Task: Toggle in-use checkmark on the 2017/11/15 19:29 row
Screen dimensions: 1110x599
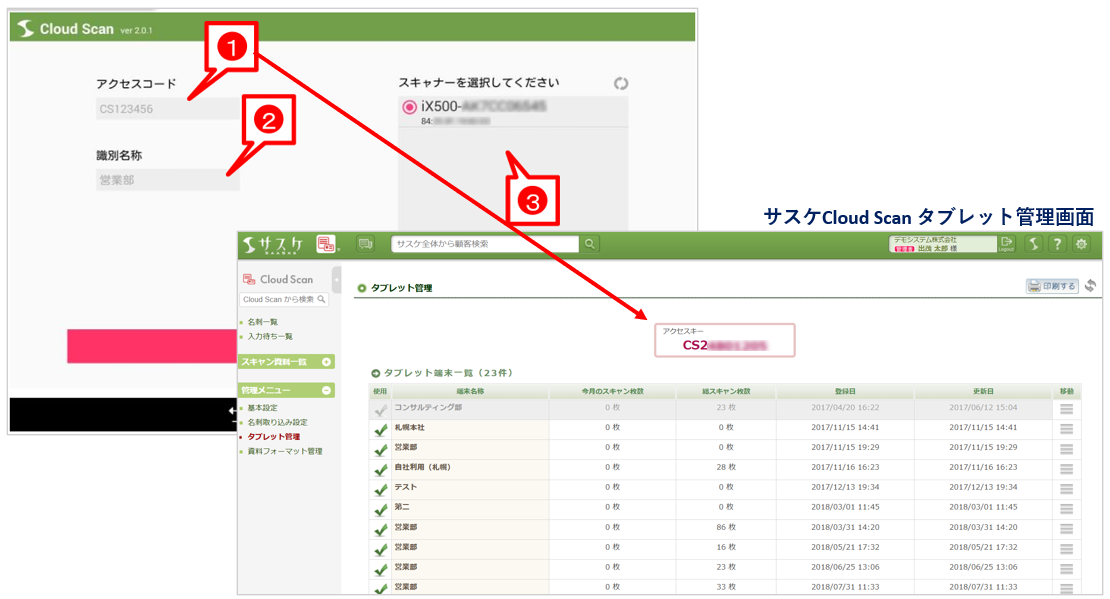Action: click(x=380, y=449)
